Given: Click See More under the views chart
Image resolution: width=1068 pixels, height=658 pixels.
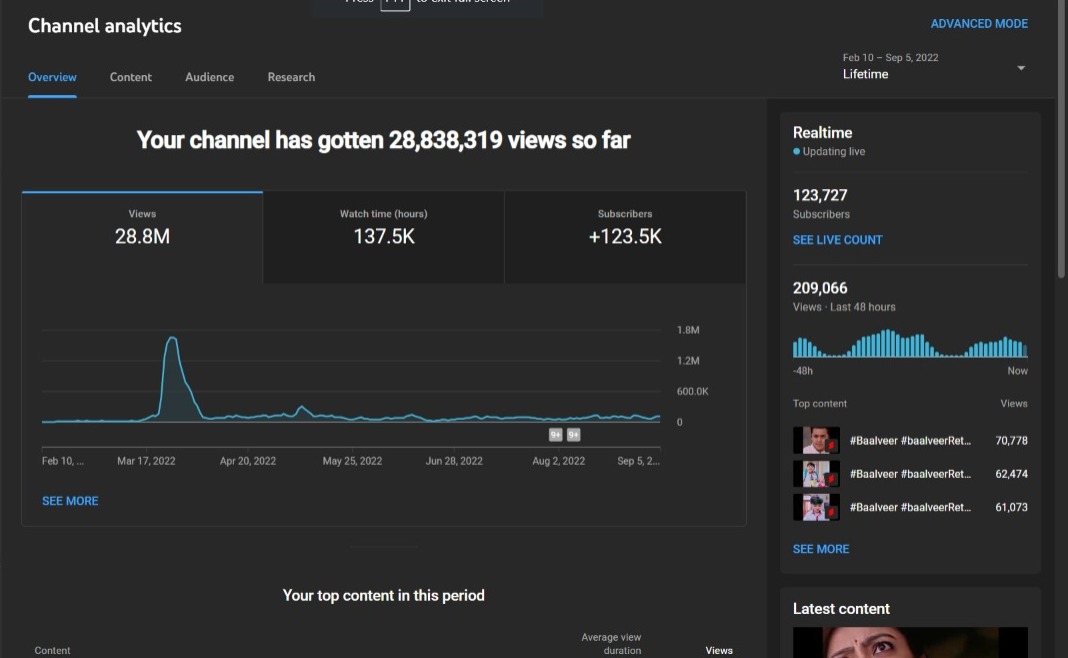Looking at the screenshot, I should pyautogui.click(x=70, y=501).
